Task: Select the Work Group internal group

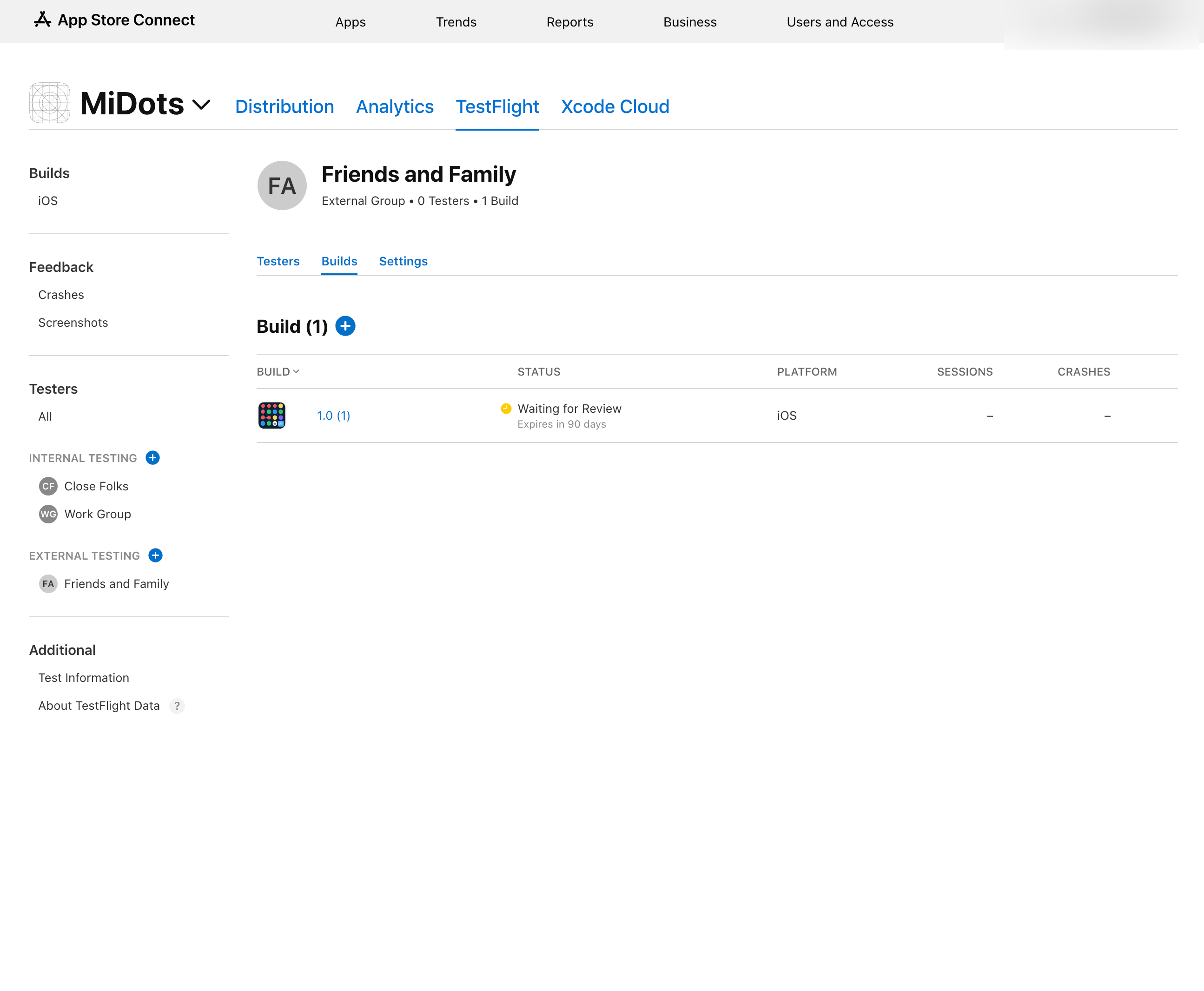Action: point(98,515)
